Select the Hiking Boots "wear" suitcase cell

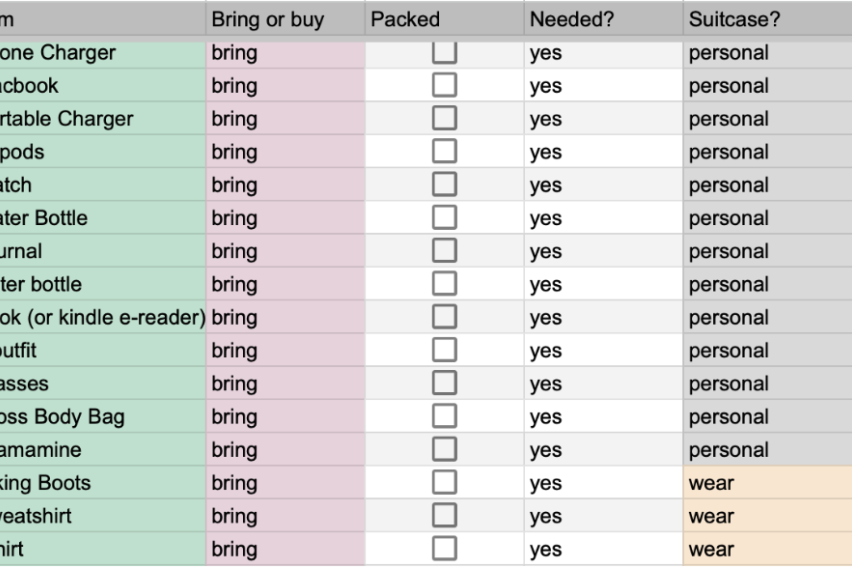click(x=766, y=483)
